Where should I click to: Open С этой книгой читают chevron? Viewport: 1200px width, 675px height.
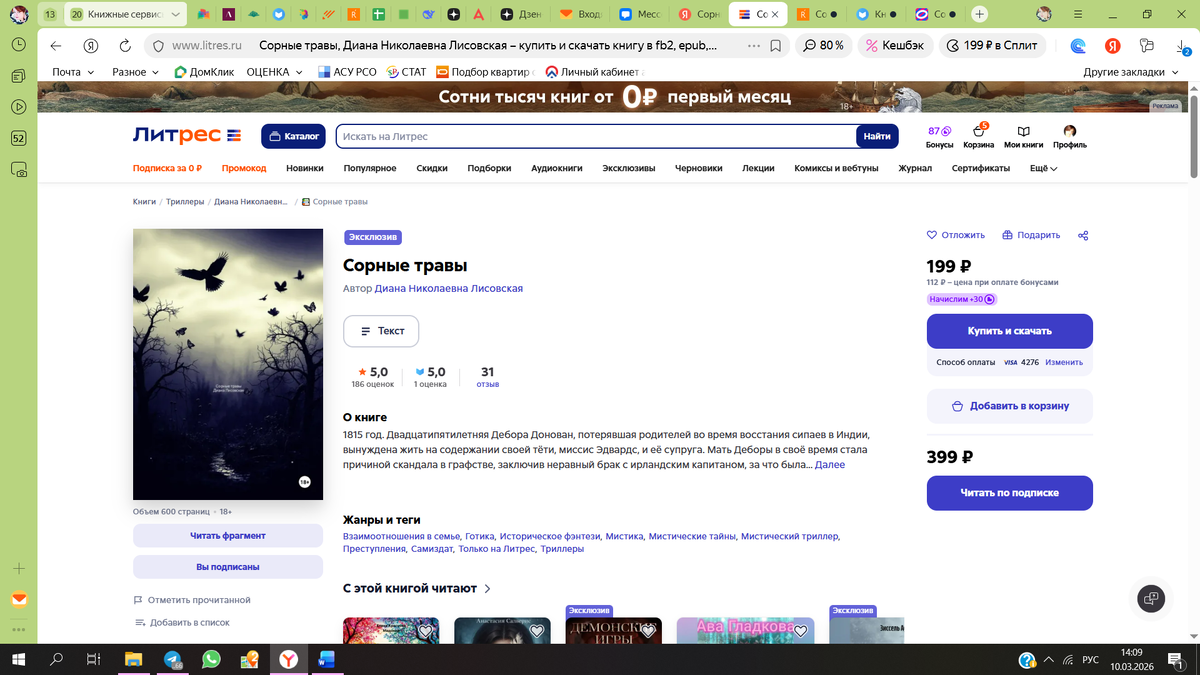[x=487, y=589]
